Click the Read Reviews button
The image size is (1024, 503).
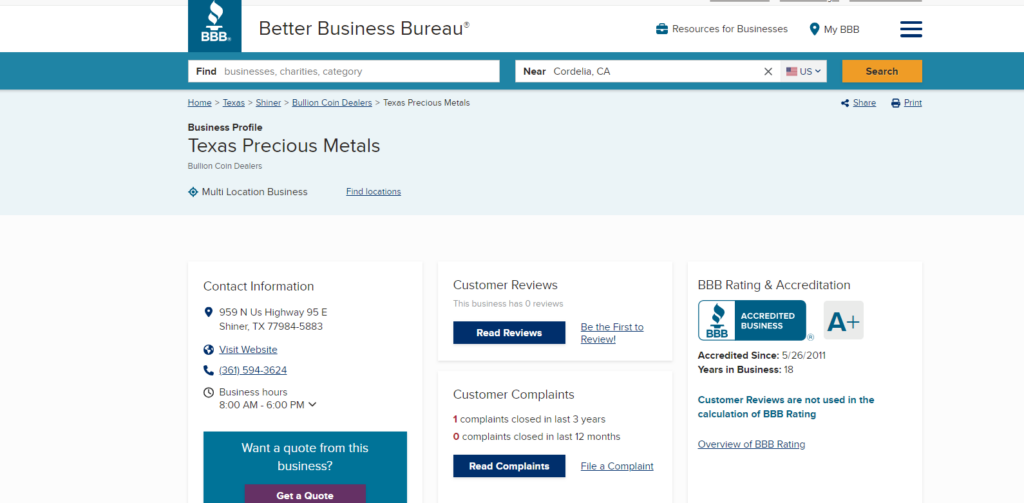pyautogui.click(x=509, y=333)
